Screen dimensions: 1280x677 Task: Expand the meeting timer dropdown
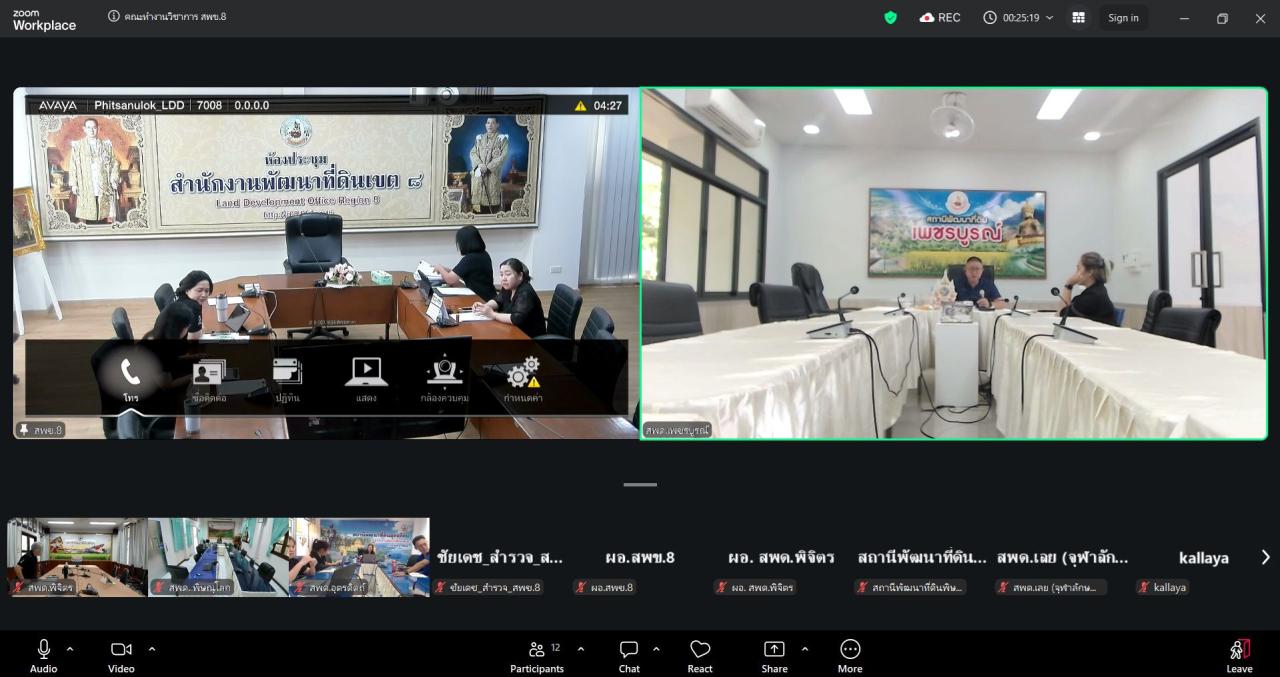click(x=1049, y=18)
